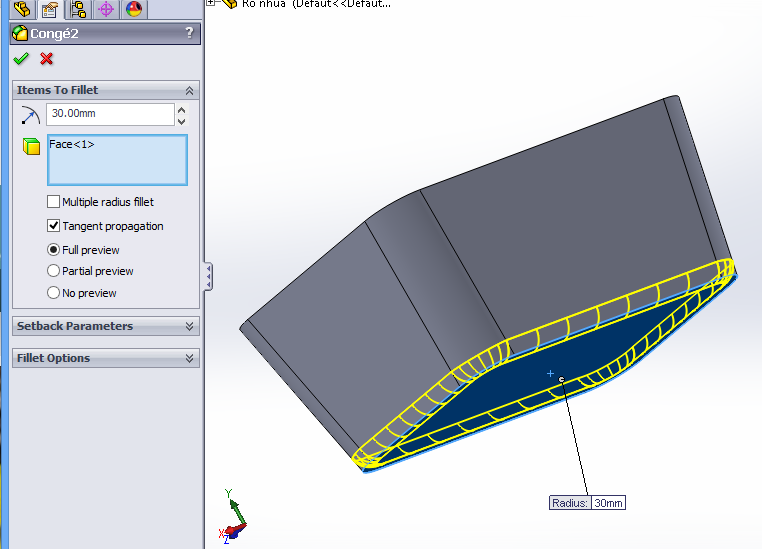Open the FeatureManager design tree tab

point(21,10)
